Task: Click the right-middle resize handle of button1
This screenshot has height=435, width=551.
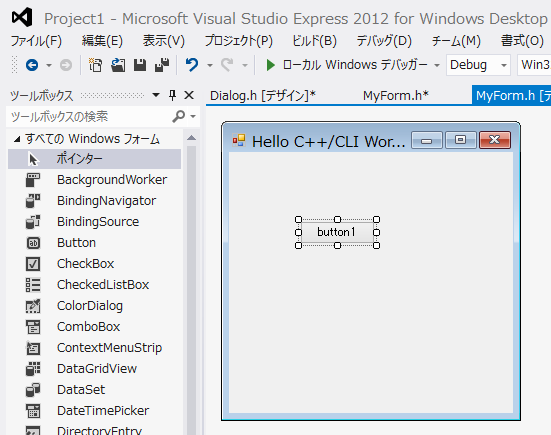Action: click(x=376, y=233)
